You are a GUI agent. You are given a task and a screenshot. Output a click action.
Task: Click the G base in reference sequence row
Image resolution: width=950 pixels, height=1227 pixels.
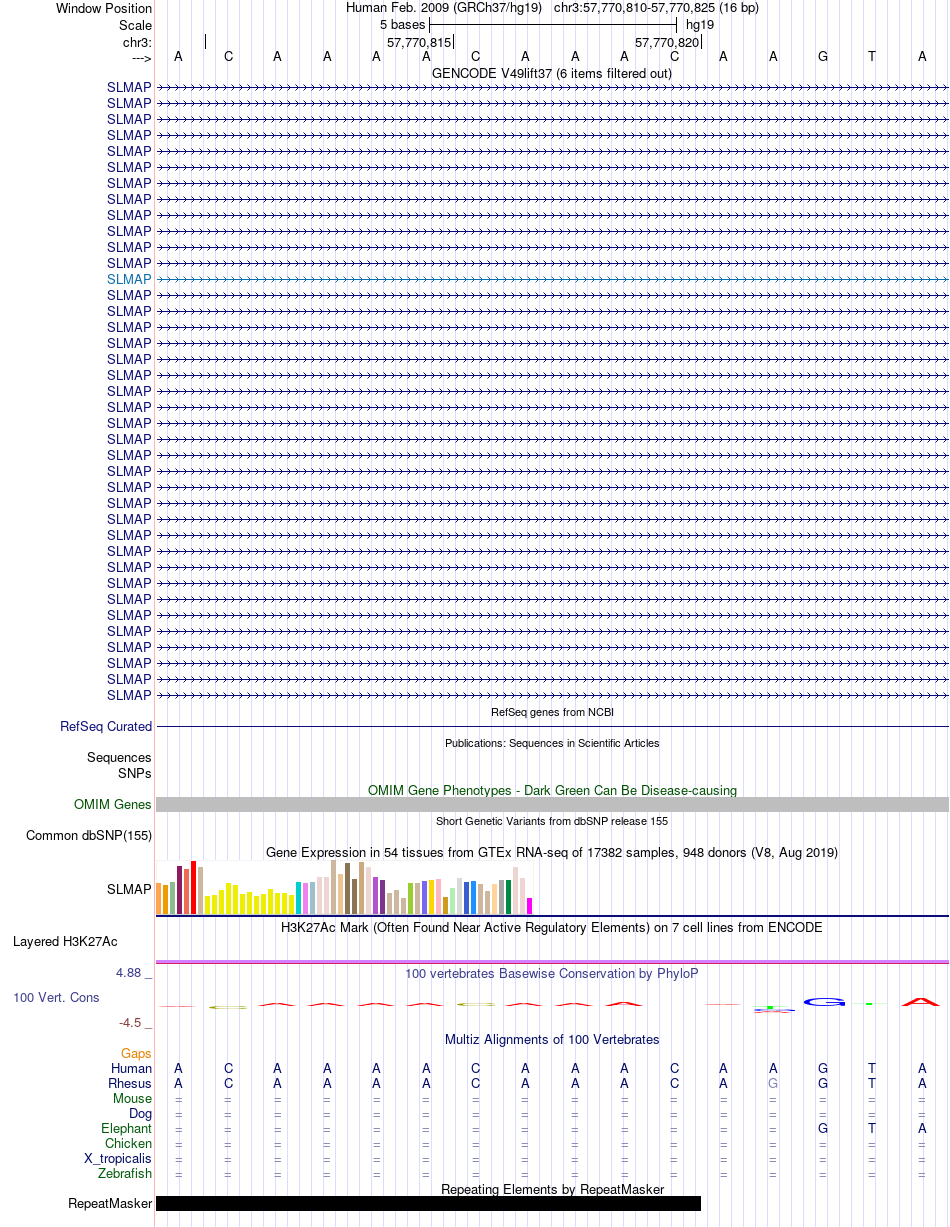(x=823, y=57)
